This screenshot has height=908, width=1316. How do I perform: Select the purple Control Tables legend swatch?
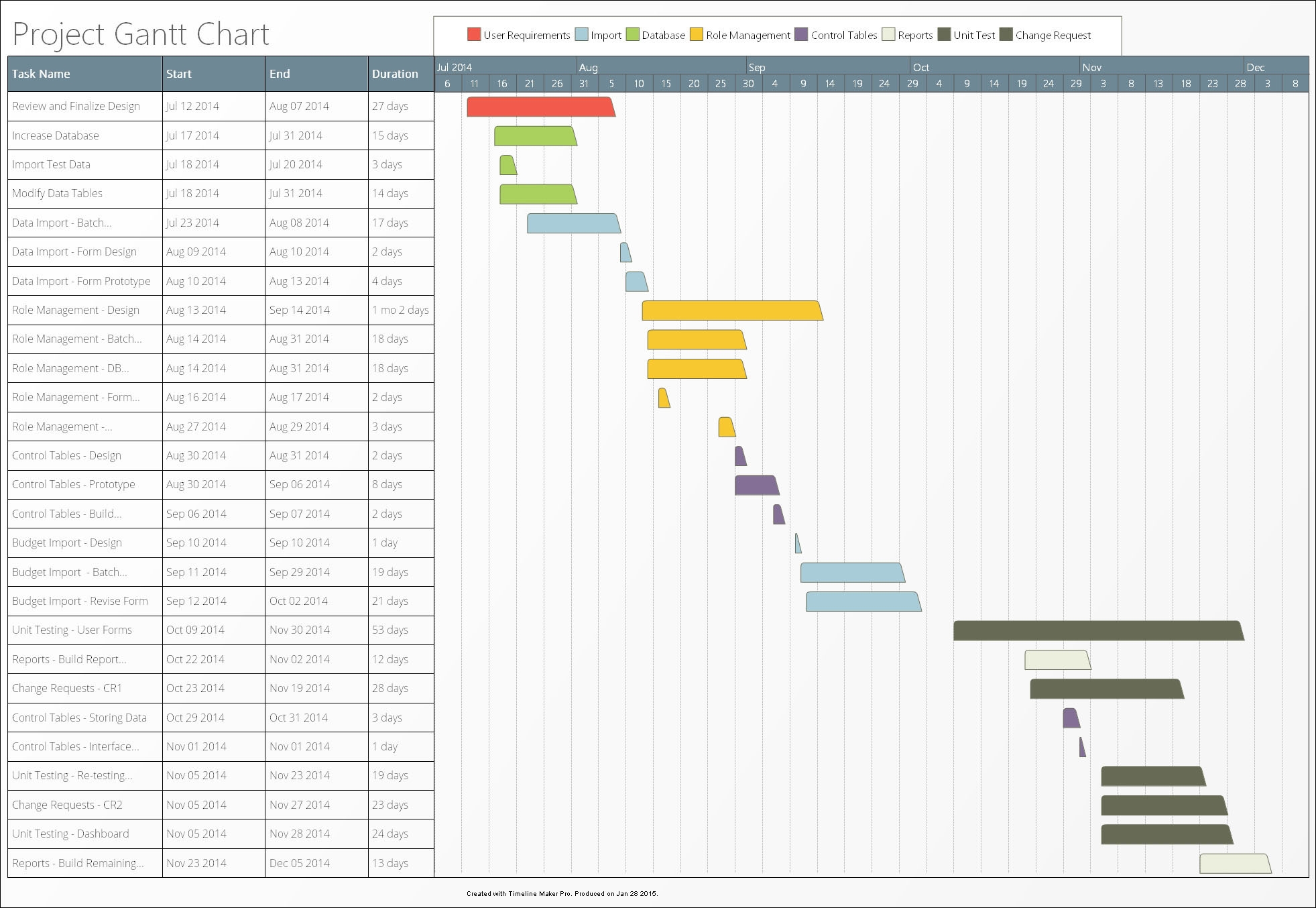pos(802,35)
